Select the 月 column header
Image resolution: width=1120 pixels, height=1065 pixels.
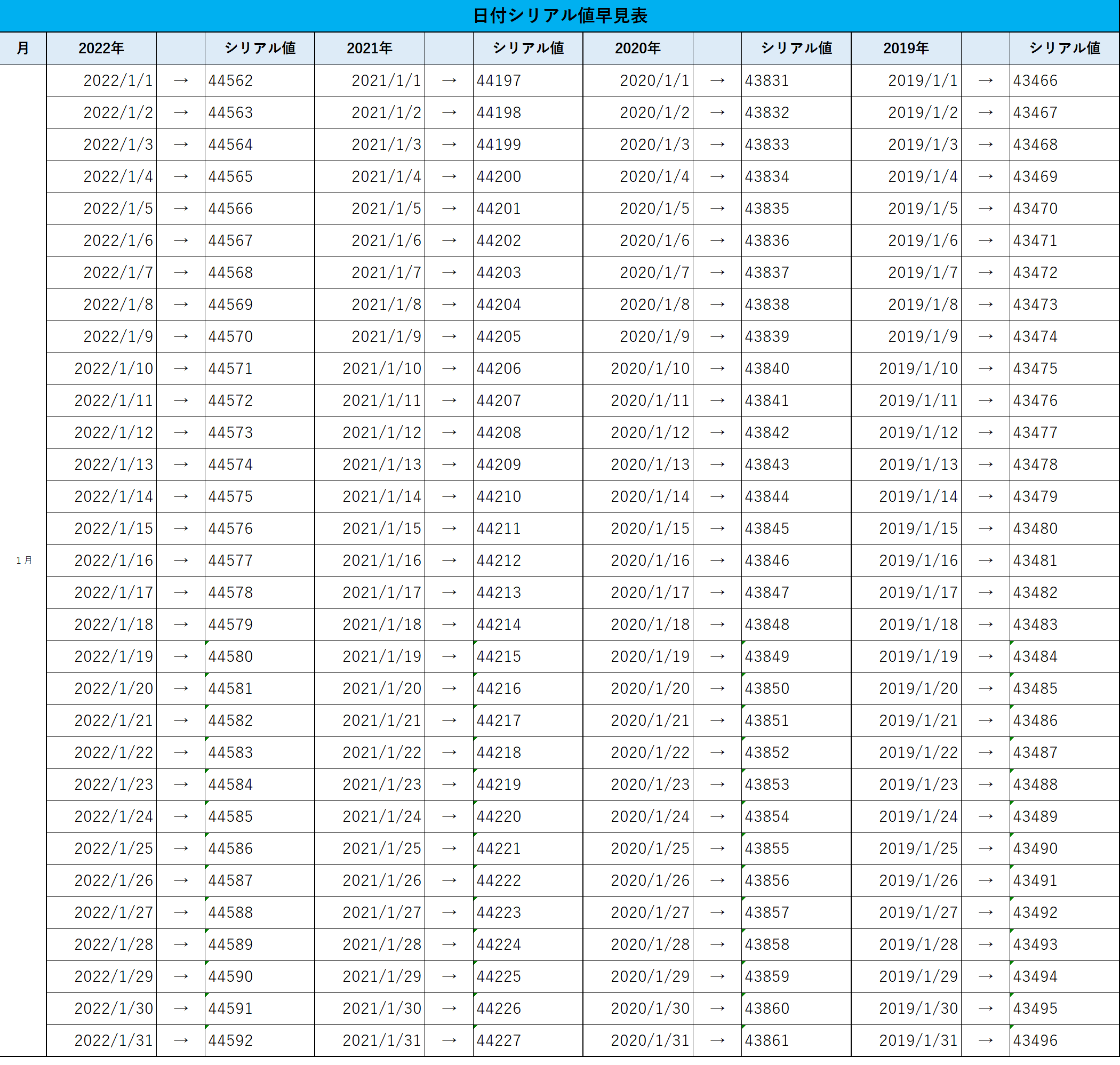[x=23, y=48]
